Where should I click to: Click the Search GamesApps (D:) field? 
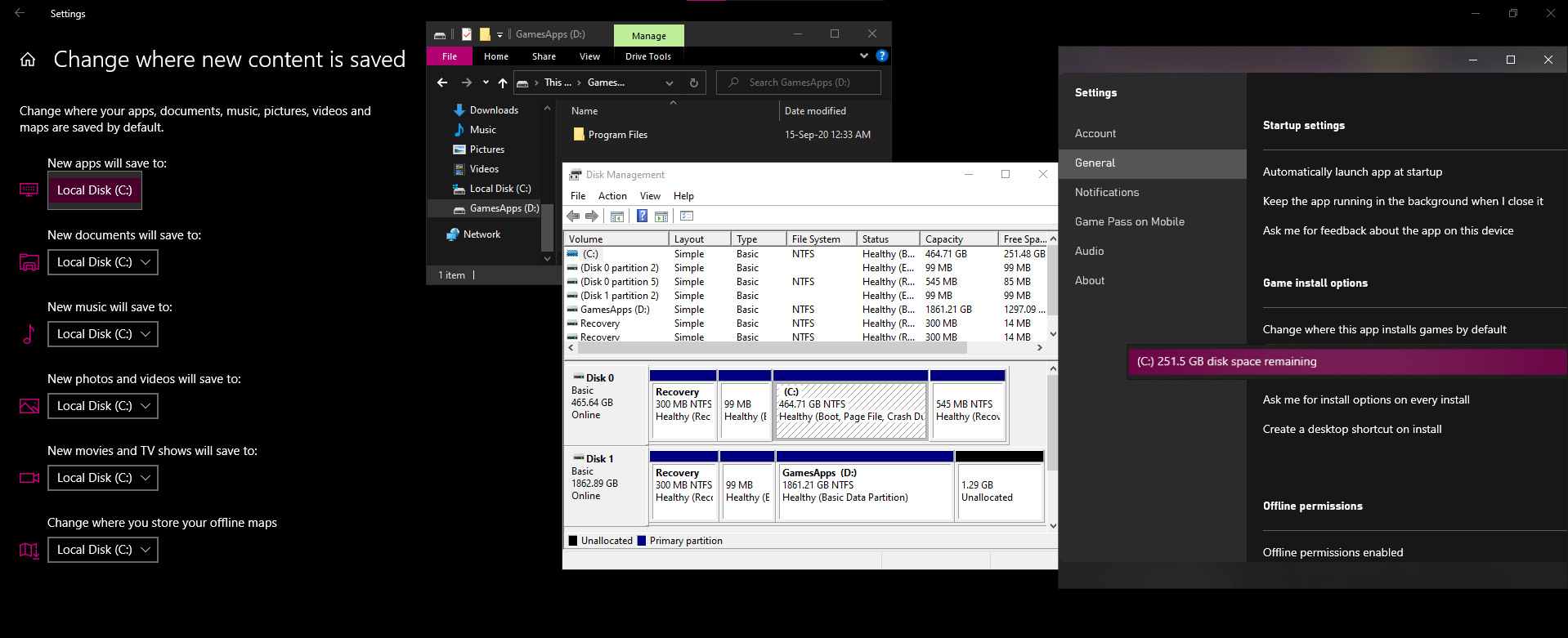(799, 83)
